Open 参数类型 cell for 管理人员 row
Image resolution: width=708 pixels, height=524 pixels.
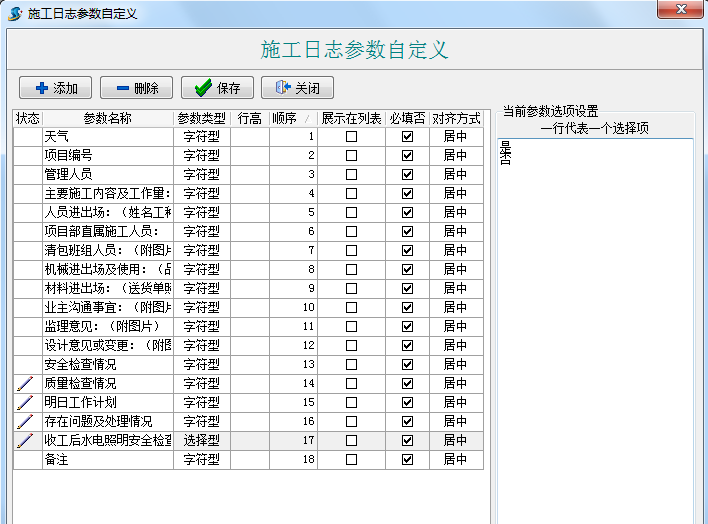point(201,174)
